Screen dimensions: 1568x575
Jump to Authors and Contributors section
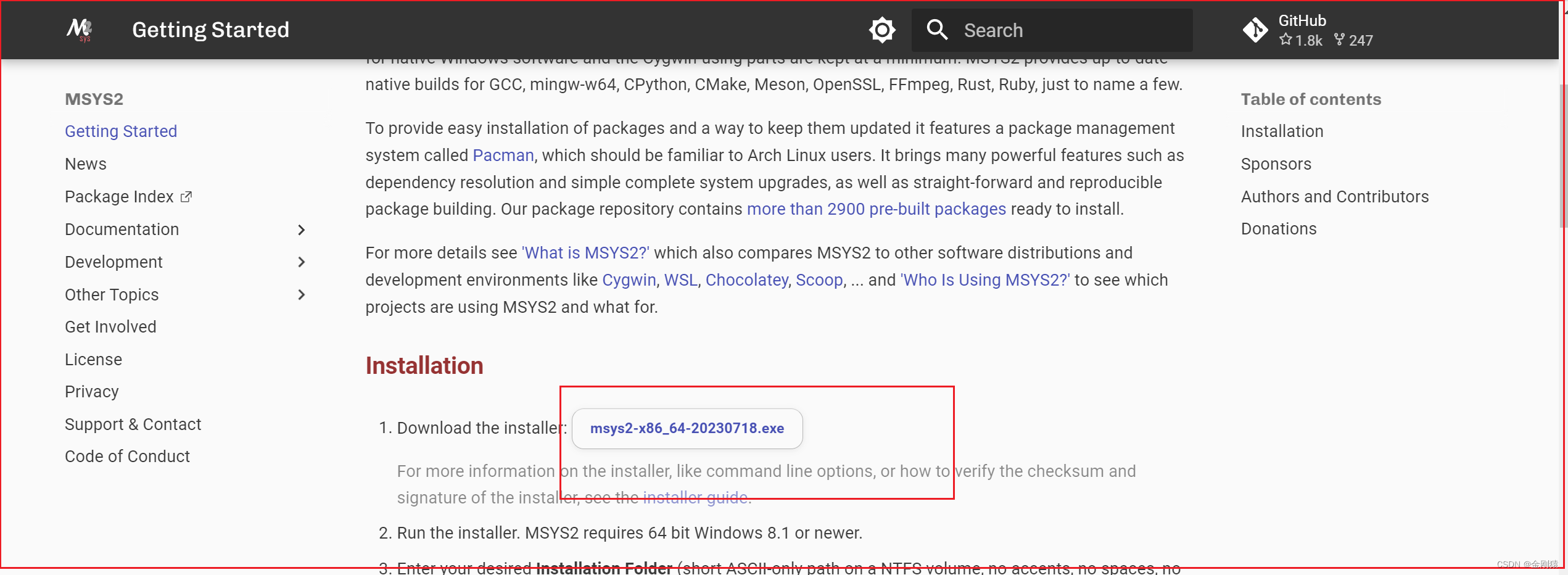tap(1335, 197)
